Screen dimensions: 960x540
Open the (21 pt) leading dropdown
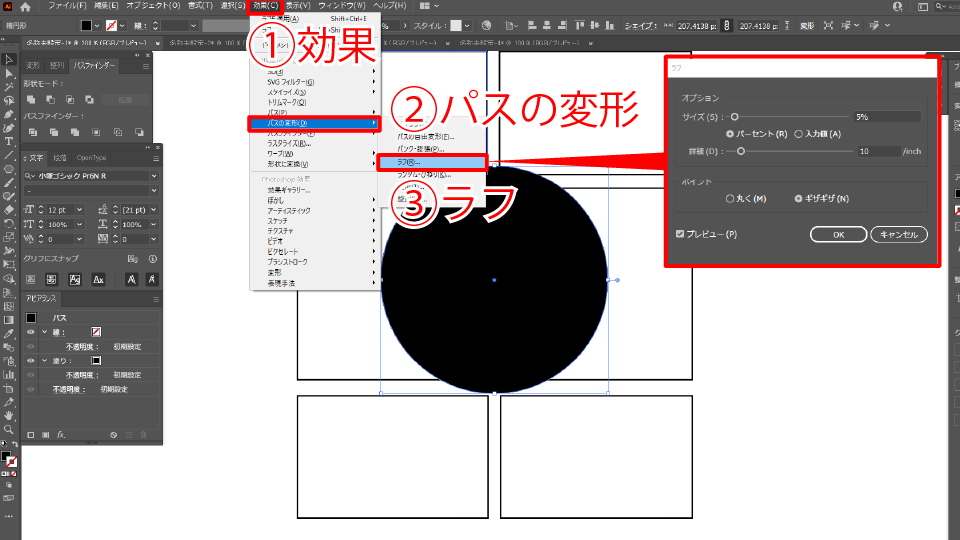tap(154, 210)
